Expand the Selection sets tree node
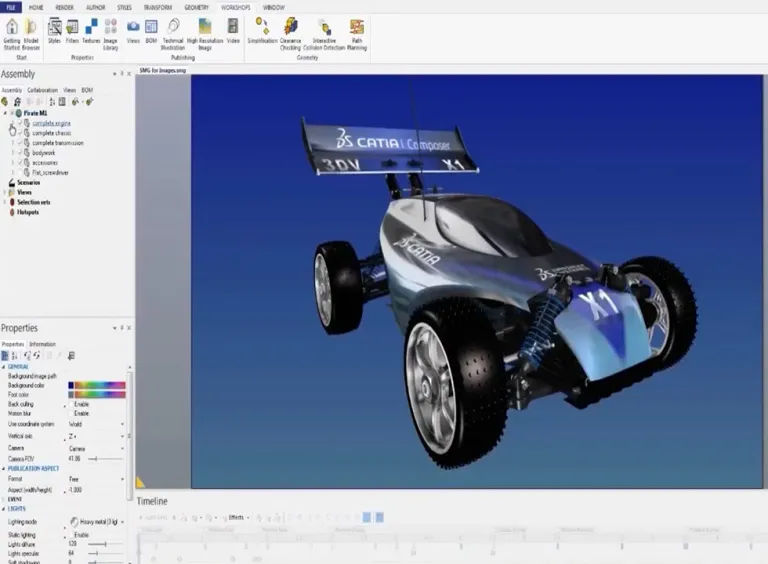 coord(5,202)
